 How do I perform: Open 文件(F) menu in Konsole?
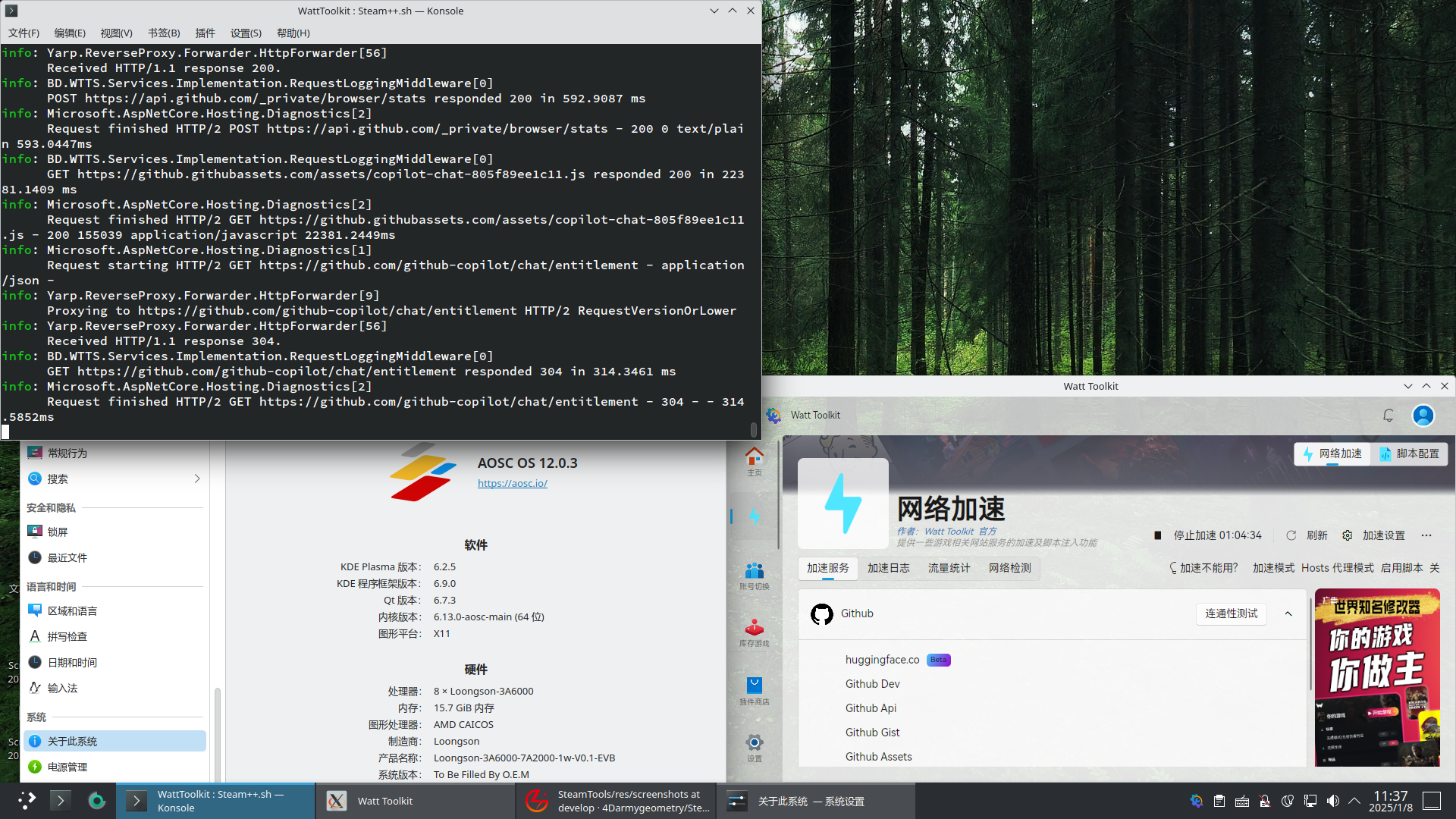24,33
